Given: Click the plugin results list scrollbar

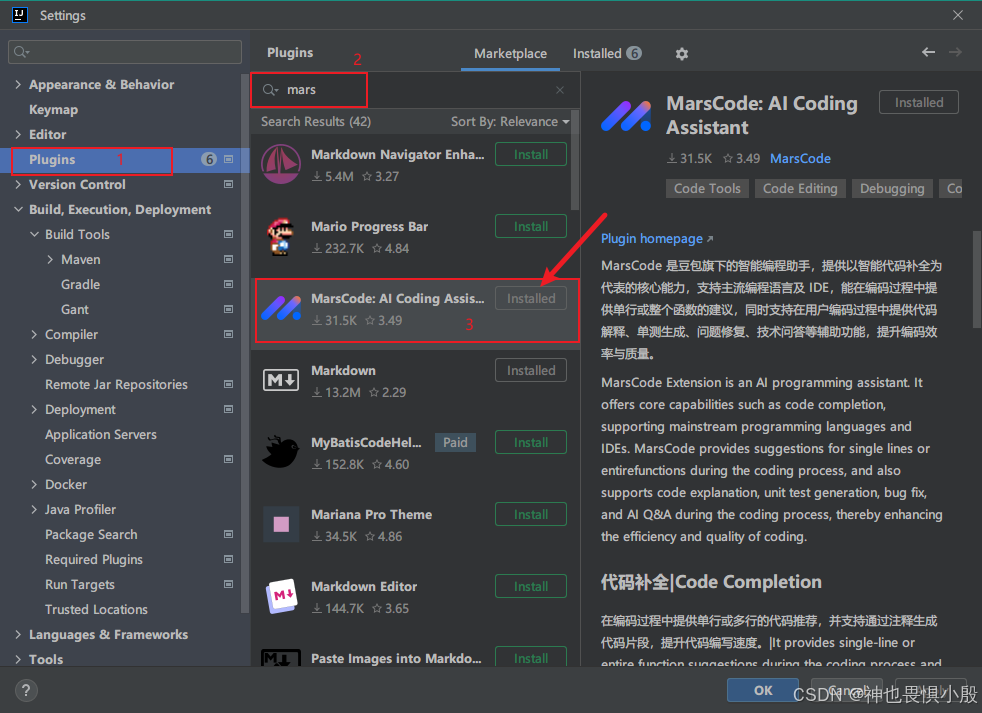Looking at the screenshot, I should click(x=575, y=161).
